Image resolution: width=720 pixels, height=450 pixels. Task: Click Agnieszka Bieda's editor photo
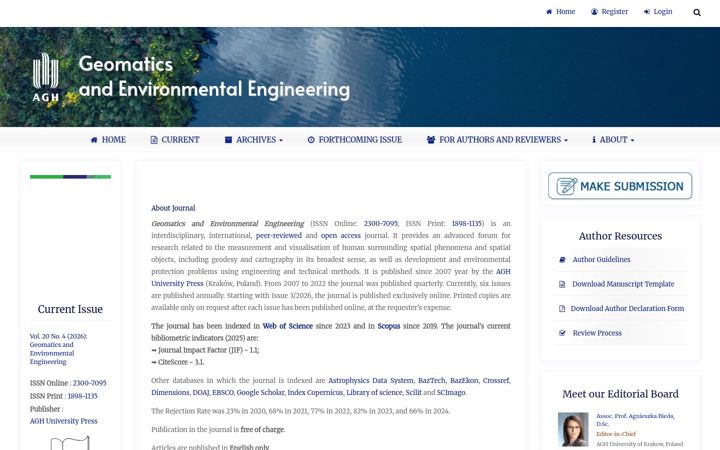click(573, 429)
